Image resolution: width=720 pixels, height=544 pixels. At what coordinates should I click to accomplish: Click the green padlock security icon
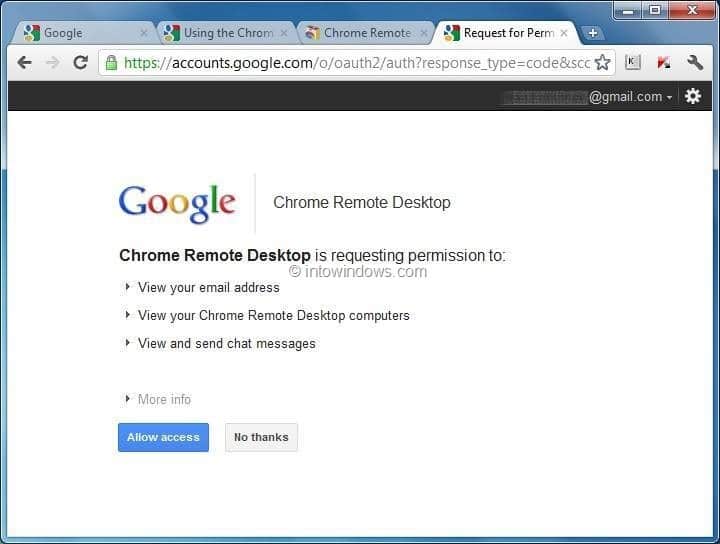tap(111, 62)
